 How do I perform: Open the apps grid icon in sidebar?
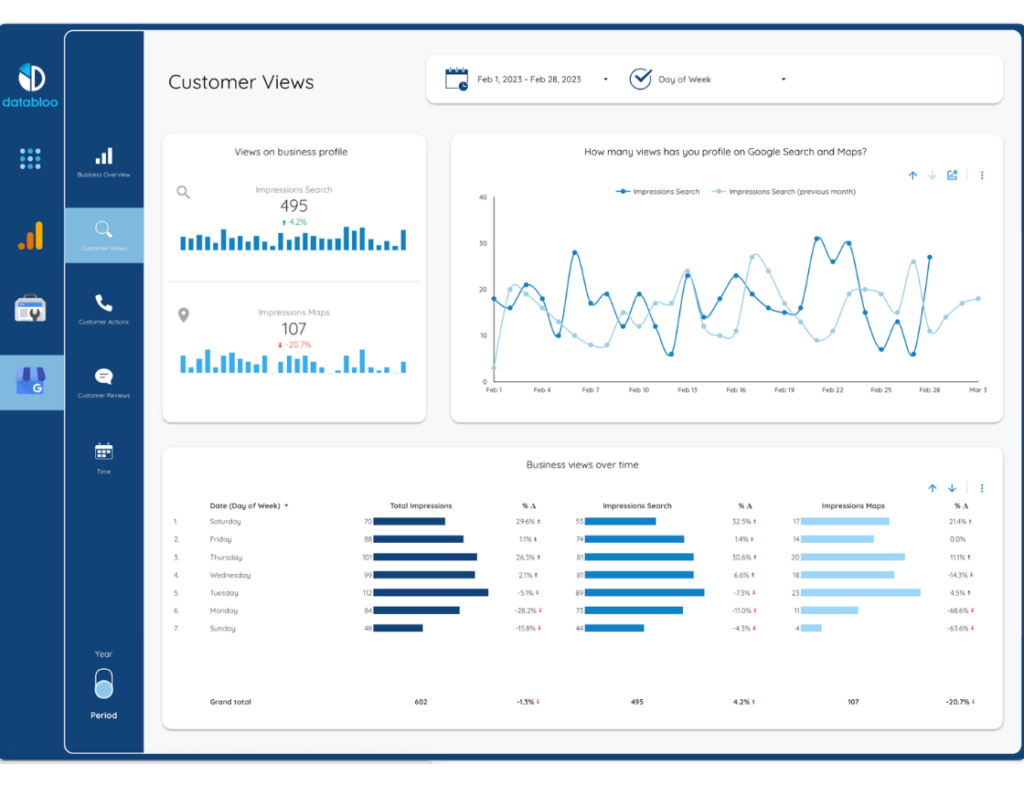(30, 158)
